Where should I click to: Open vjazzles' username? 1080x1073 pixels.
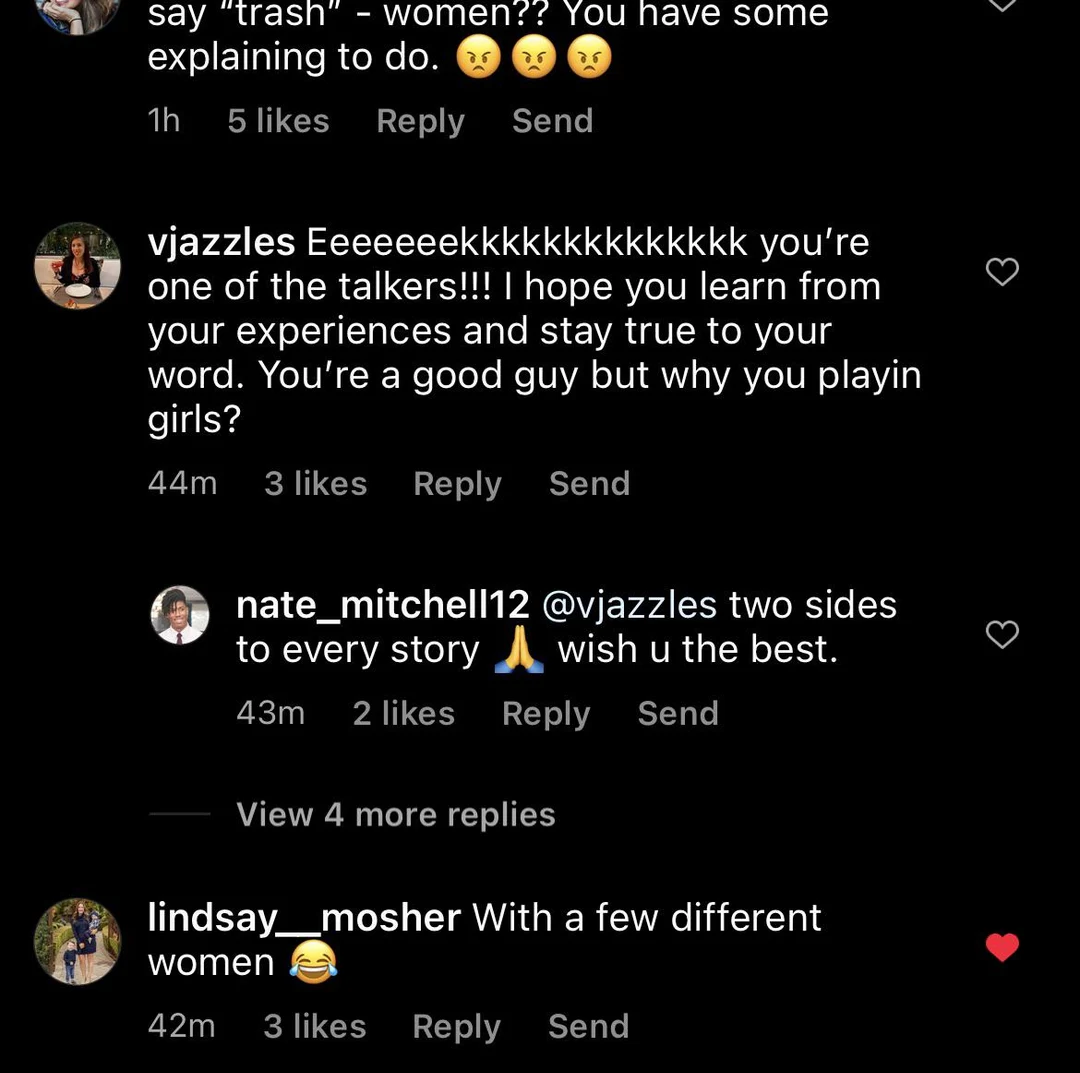pos(220,241)
